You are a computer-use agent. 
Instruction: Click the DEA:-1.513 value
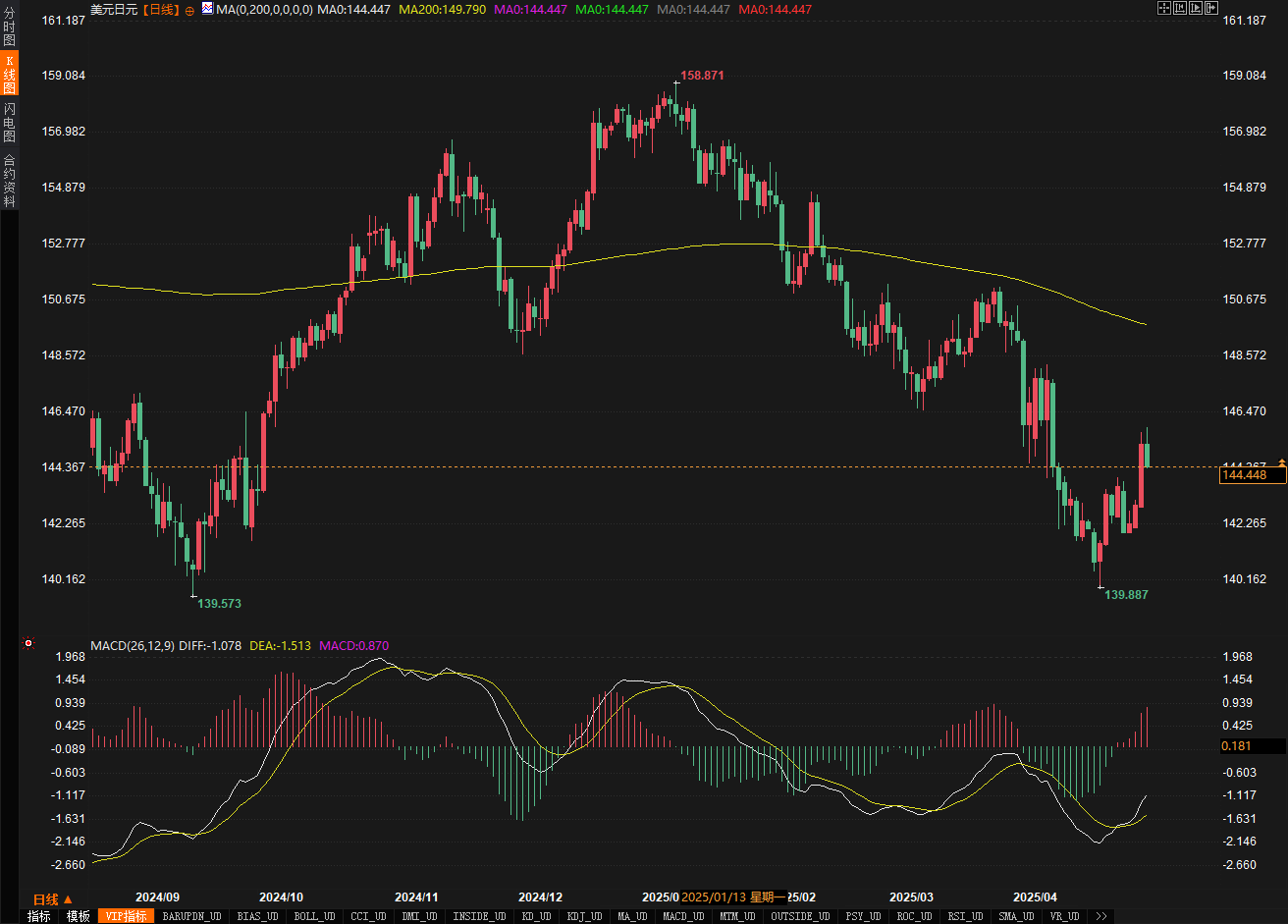pos(281,645)
